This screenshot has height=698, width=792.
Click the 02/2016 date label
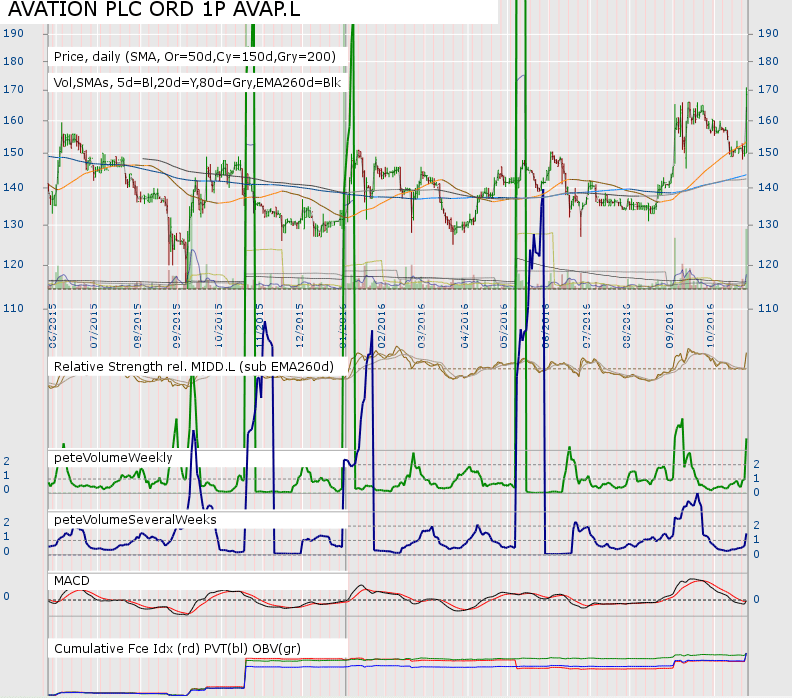(381, 326)
